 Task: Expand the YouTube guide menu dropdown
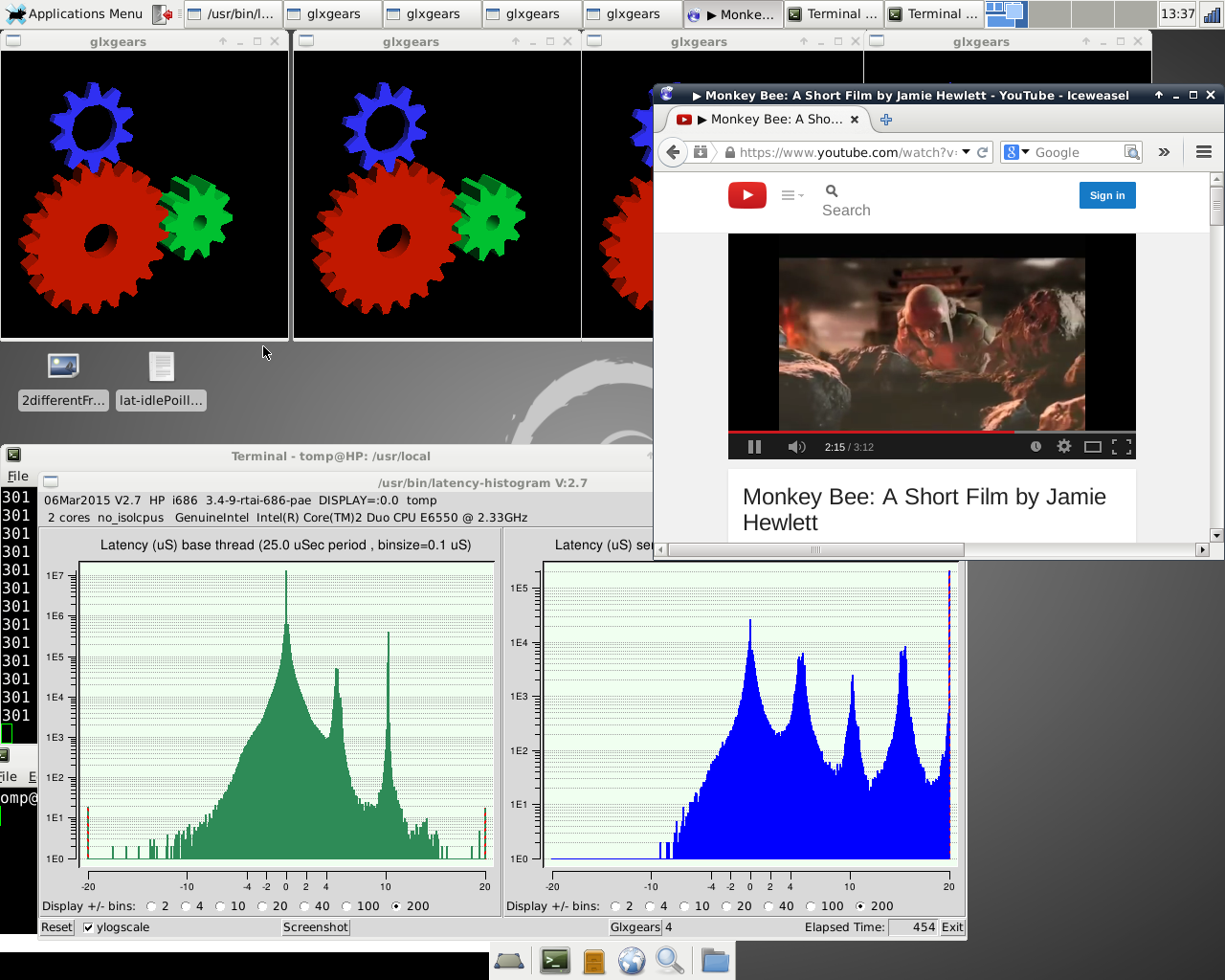791,195
